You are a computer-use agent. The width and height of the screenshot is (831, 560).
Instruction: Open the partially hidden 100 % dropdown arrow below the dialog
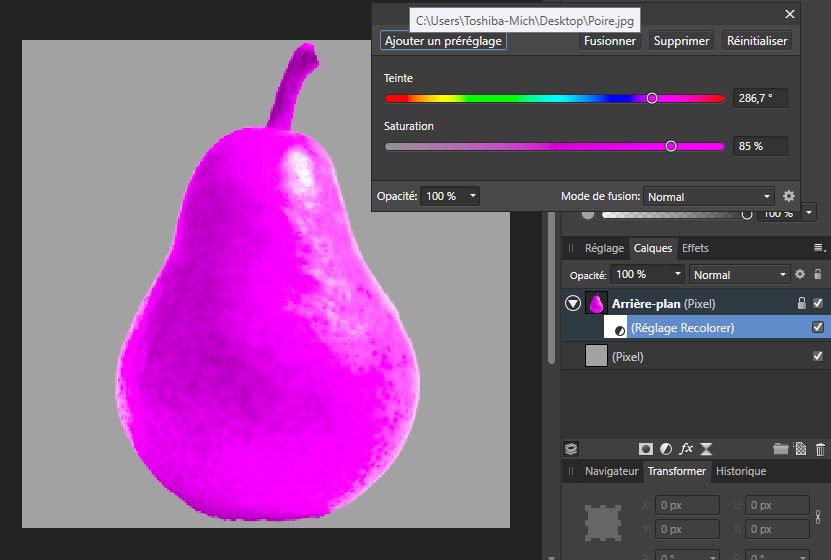[x=809, y=212]
